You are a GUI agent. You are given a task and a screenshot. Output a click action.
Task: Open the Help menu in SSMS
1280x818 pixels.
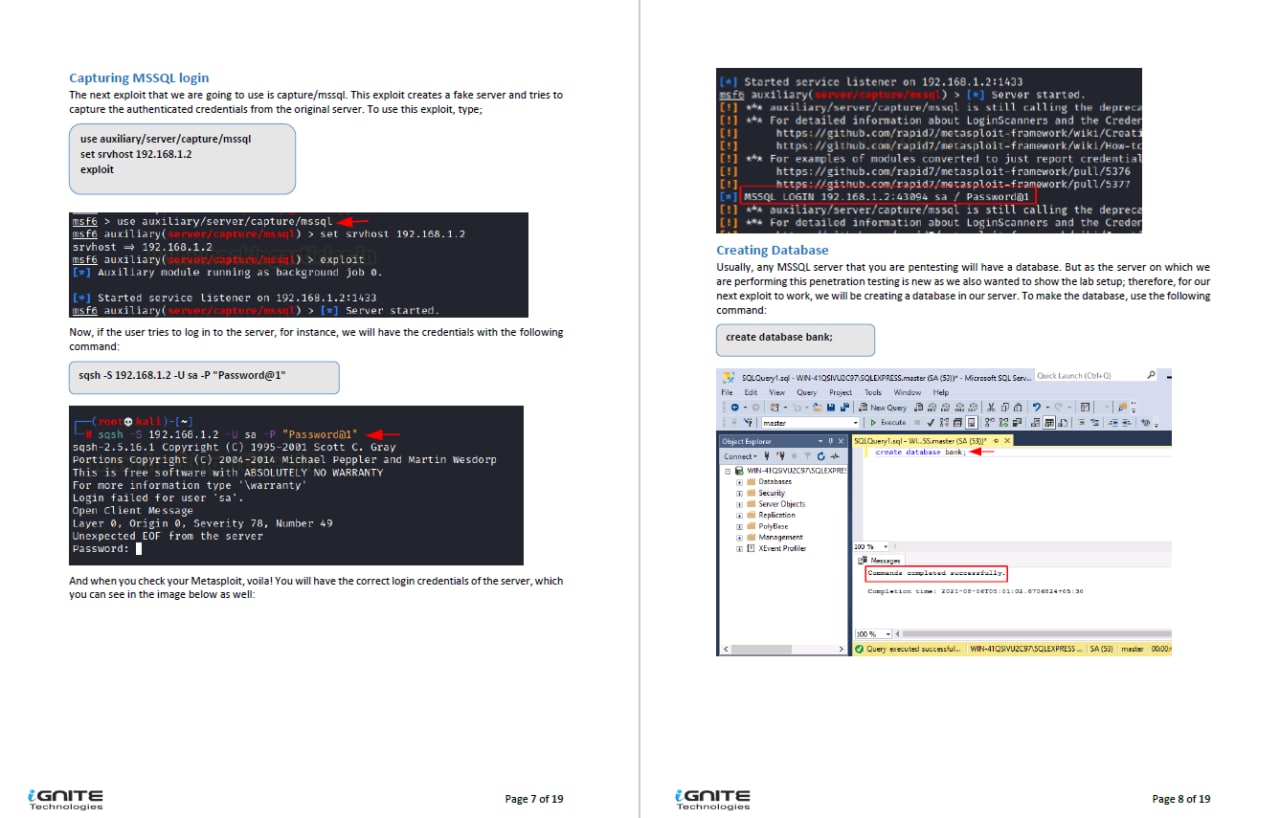click(x=941, y=392)
